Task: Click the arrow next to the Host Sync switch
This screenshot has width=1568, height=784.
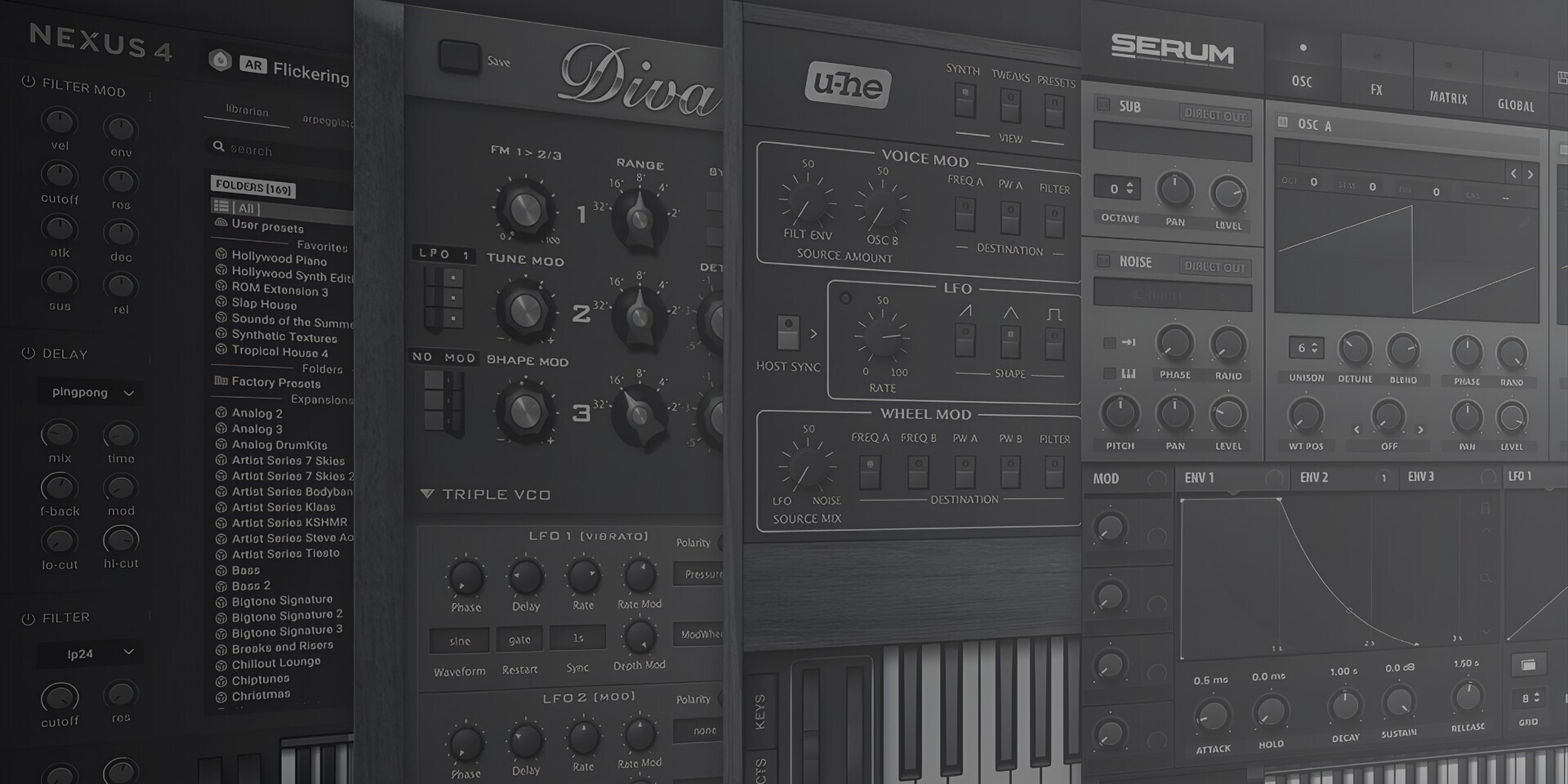Action: [813, 333]
